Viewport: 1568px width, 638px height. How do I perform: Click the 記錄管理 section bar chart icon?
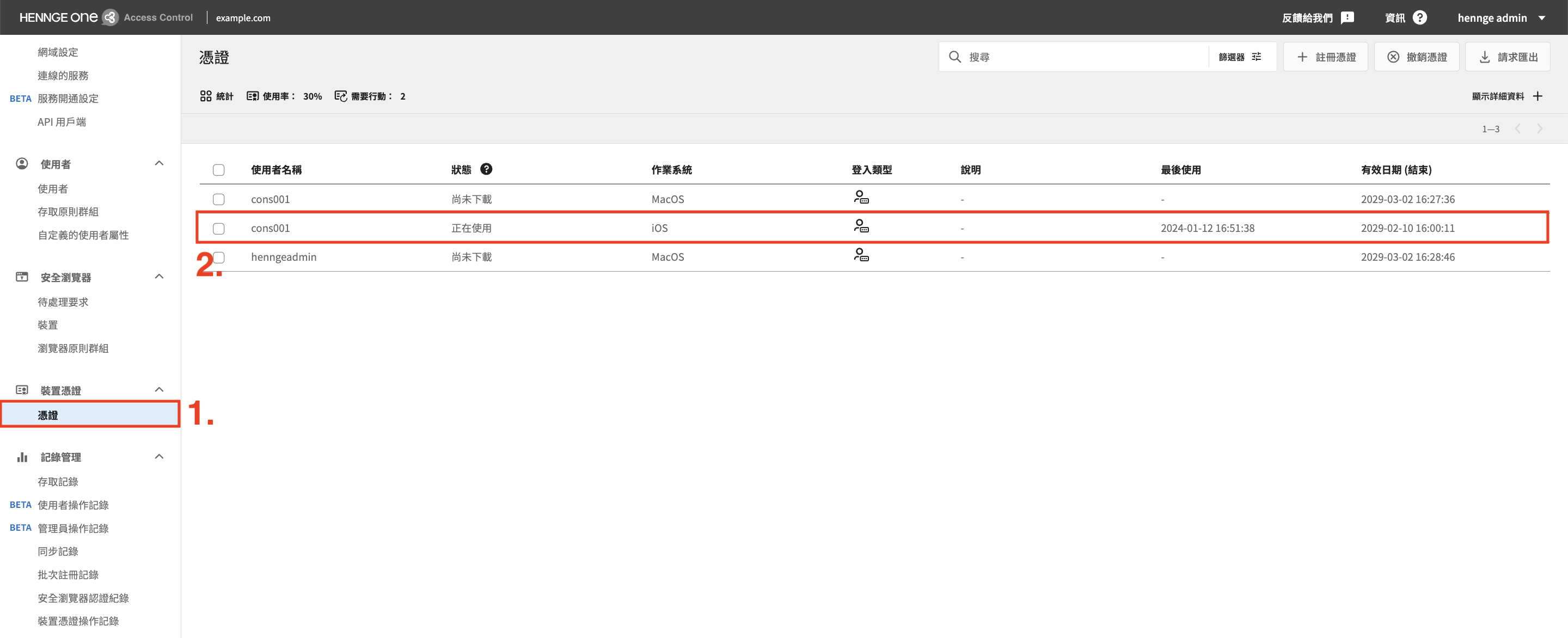click(x=22, y=457)
